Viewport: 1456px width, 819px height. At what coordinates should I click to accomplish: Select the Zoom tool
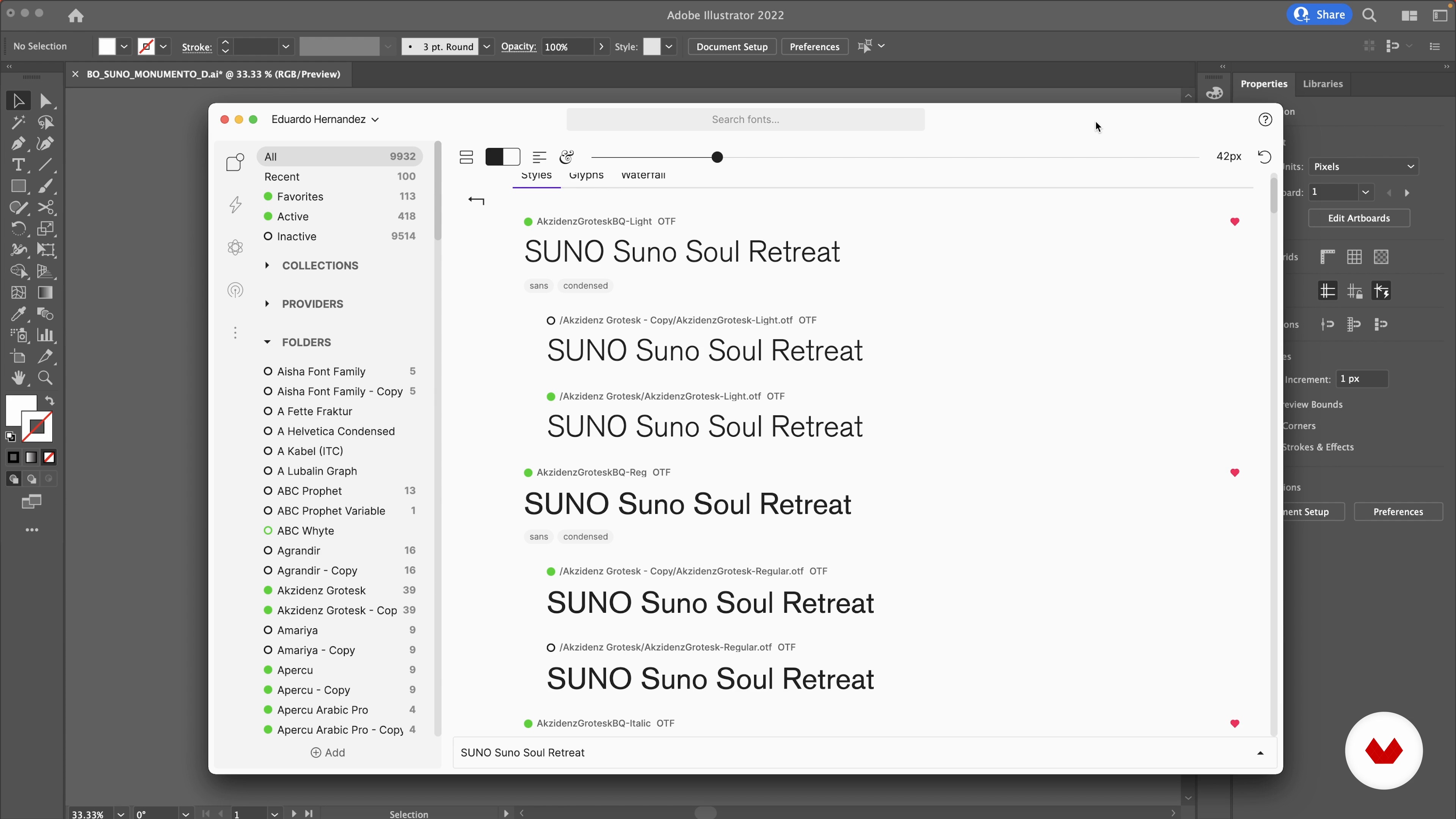[x=46, y=378]
